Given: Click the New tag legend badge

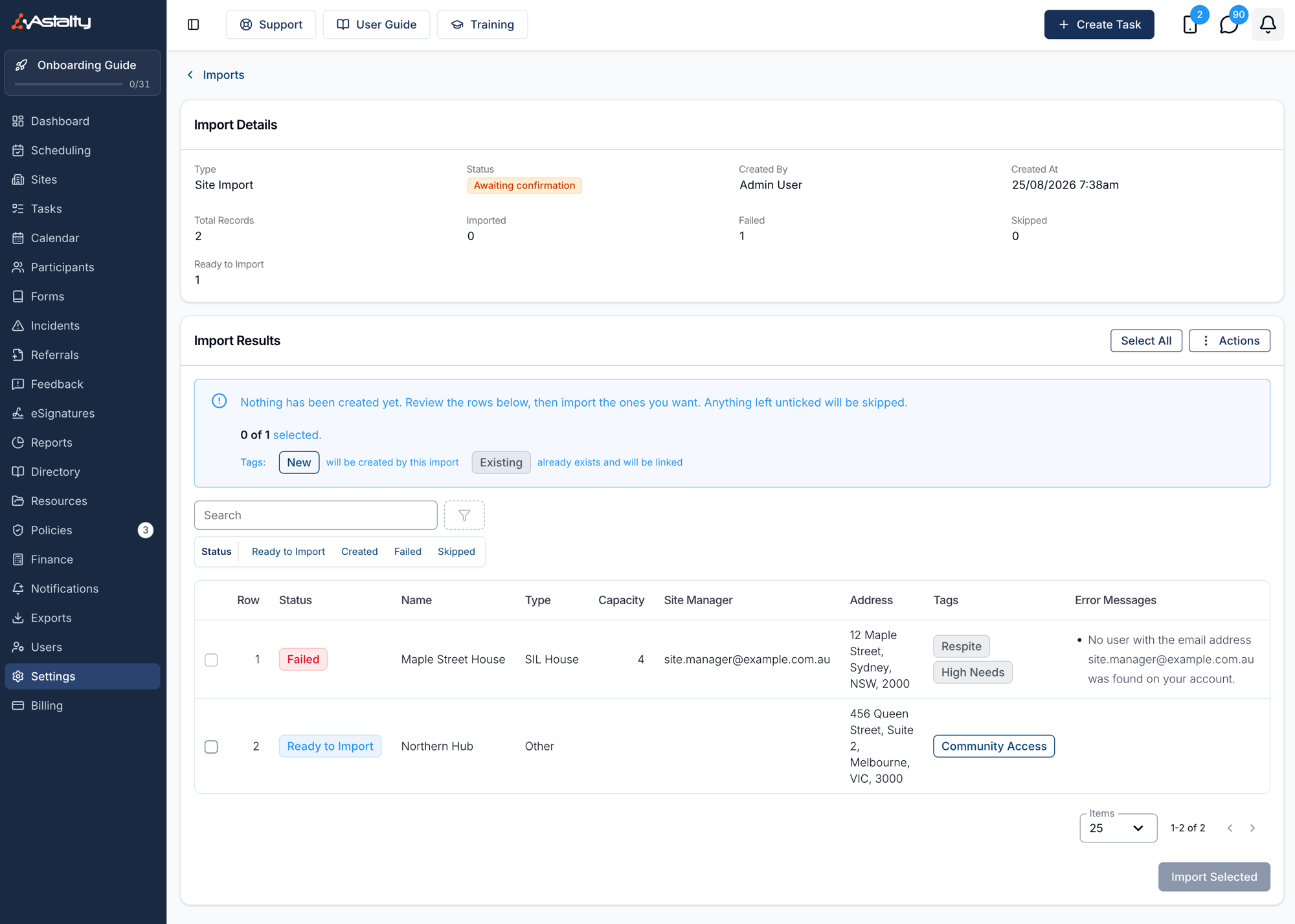Looking at the screenshot, I should (x=299, y=462).
